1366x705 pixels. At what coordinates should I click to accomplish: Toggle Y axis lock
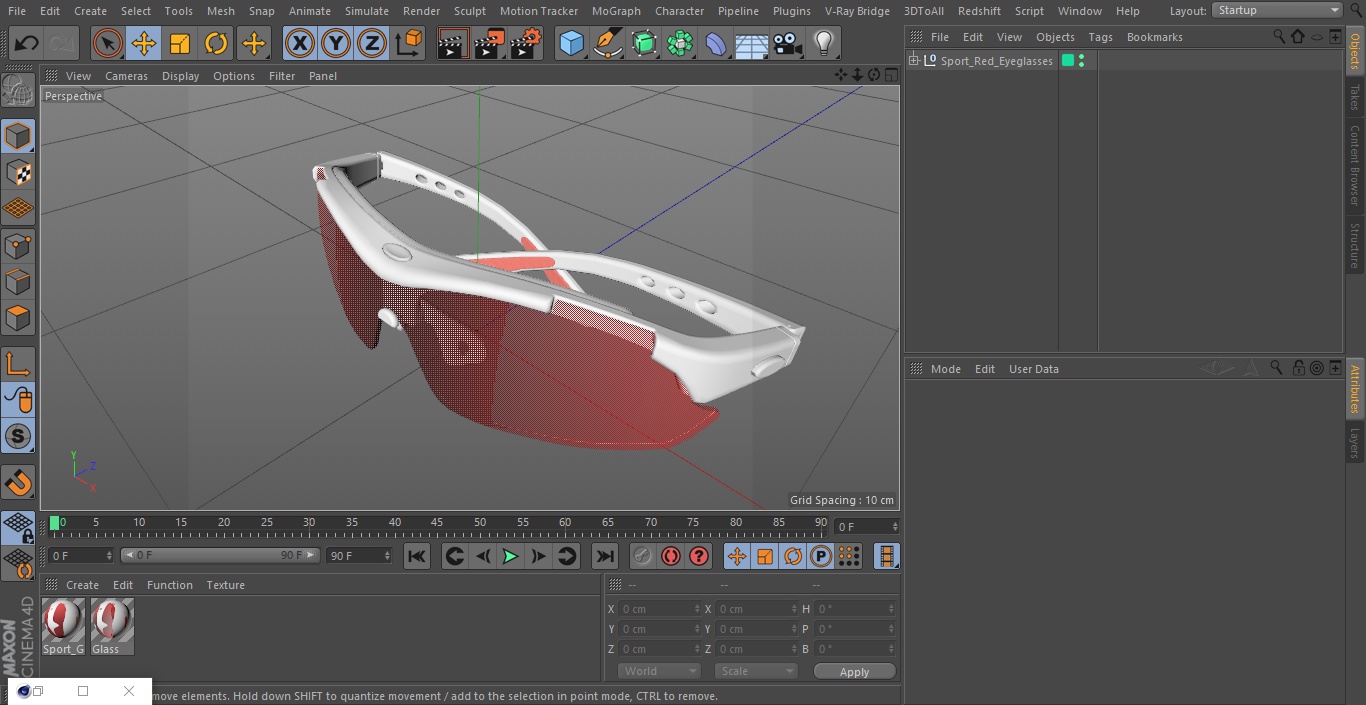coord(336,44)
